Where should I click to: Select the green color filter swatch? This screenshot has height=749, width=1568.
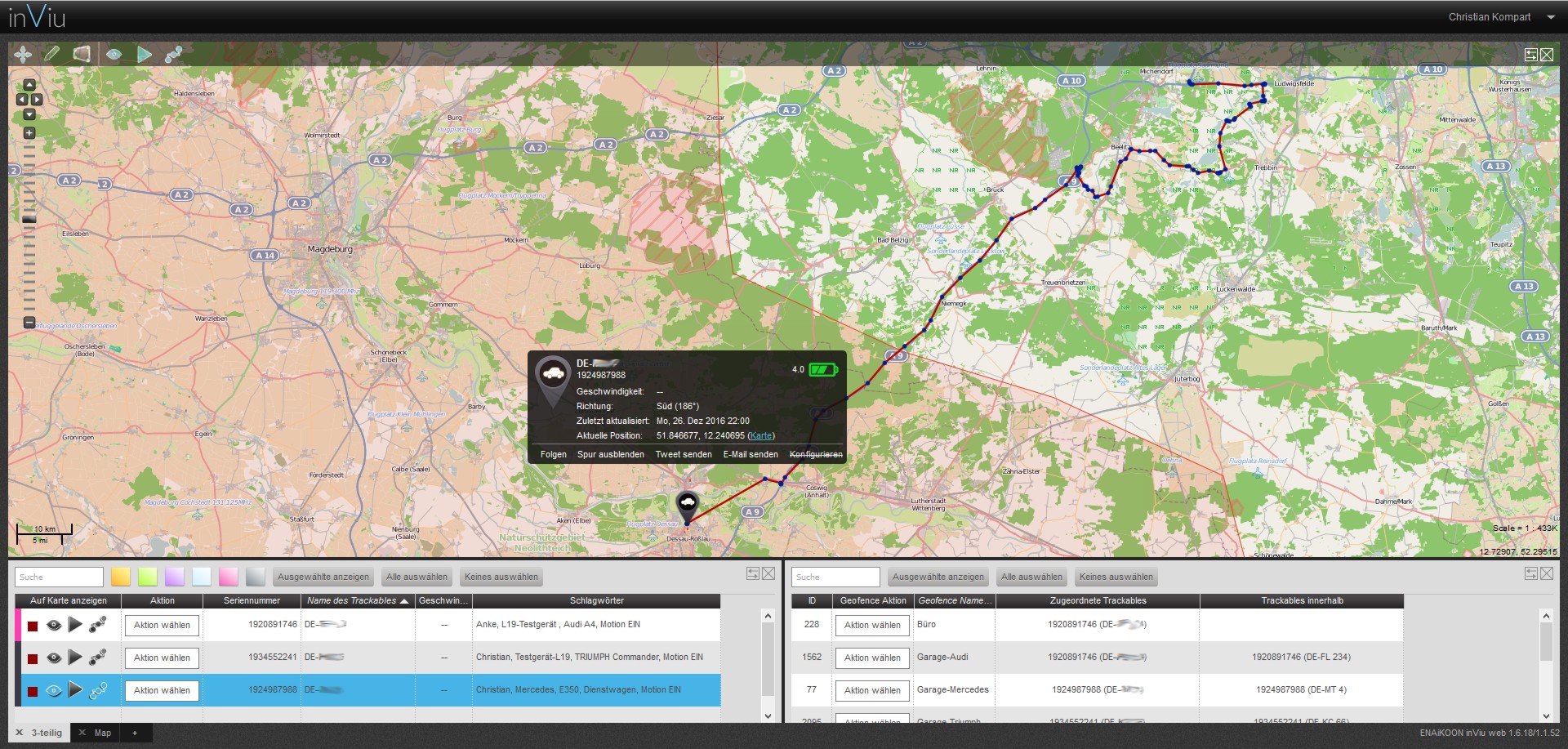tap(148, 577)
